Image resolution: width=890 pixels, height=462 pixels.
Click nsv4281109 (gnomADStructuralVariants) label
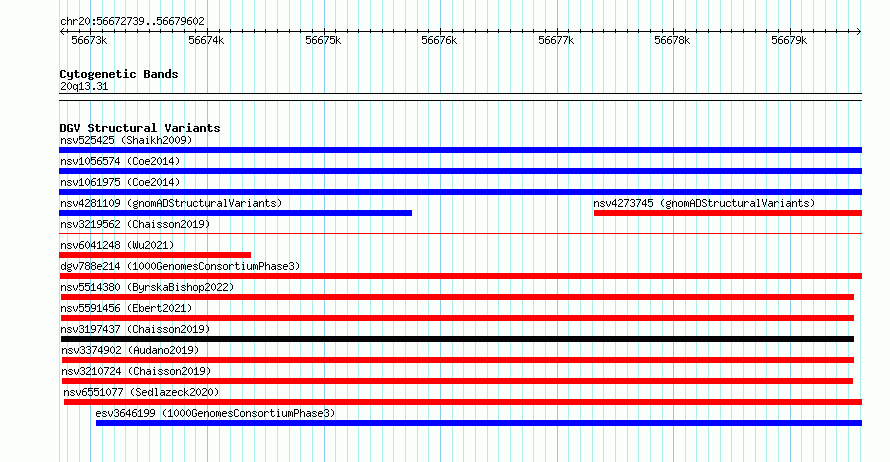(171, 203)
